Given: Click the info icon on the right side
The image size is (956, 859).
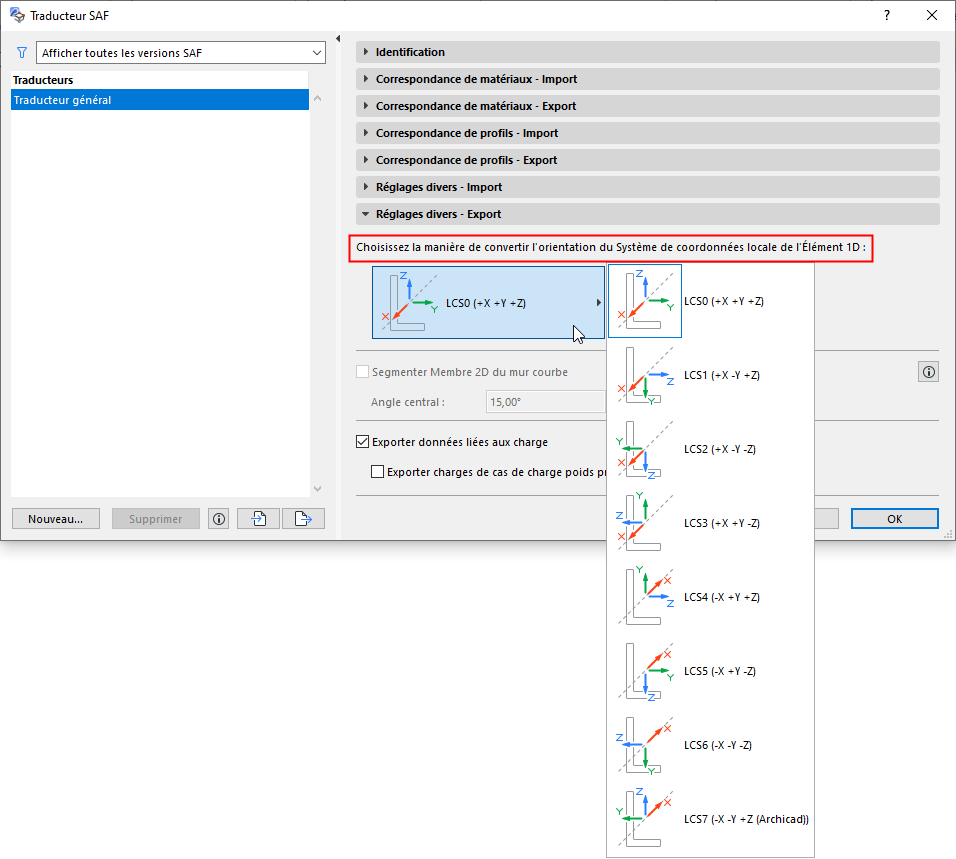Looking at the screenshot, I should click(x=929, y=372).
